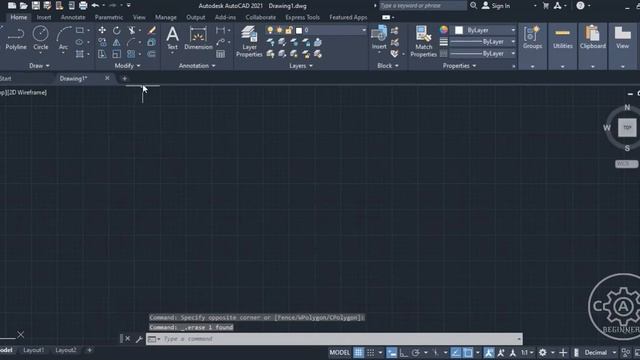Select the Circle tool
The height and width of the screenshot is (360, 640).
coord(40,38)
